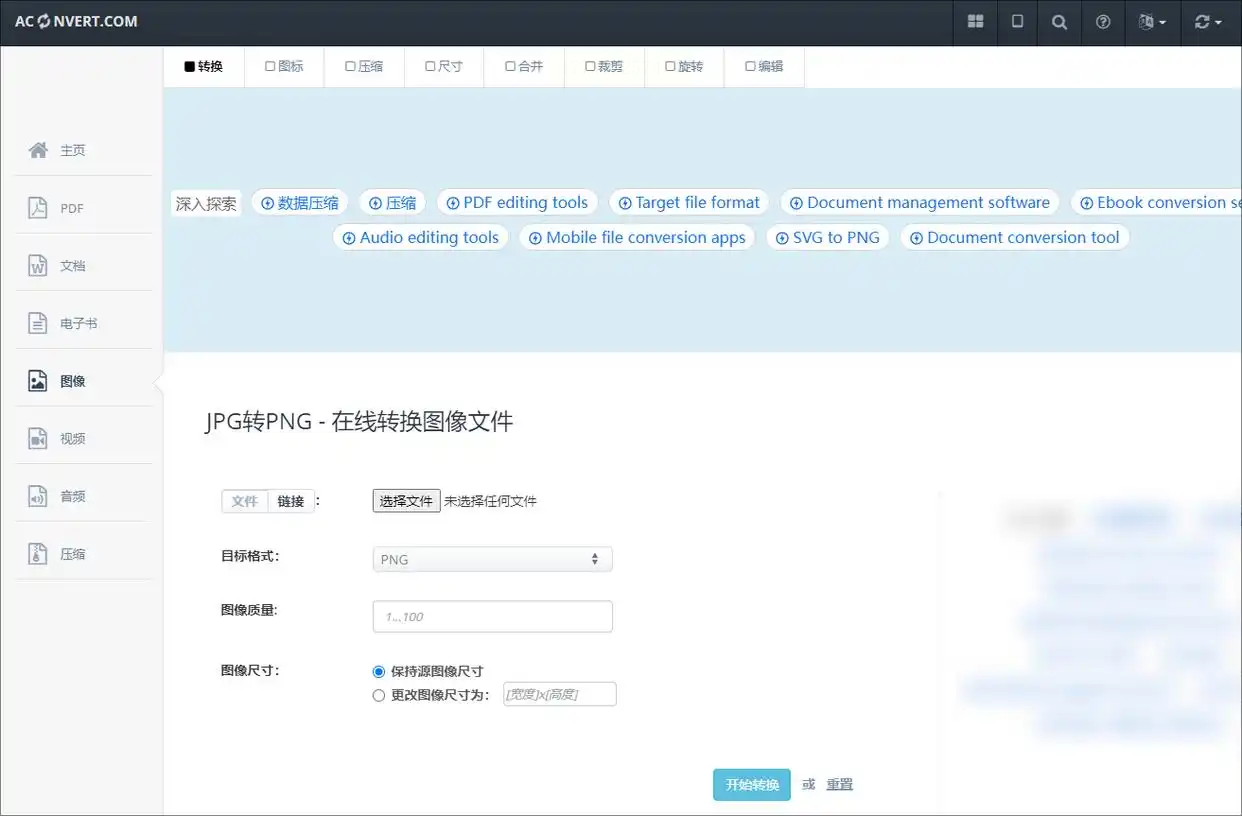Switch input source to 链接

click(291, 501)
